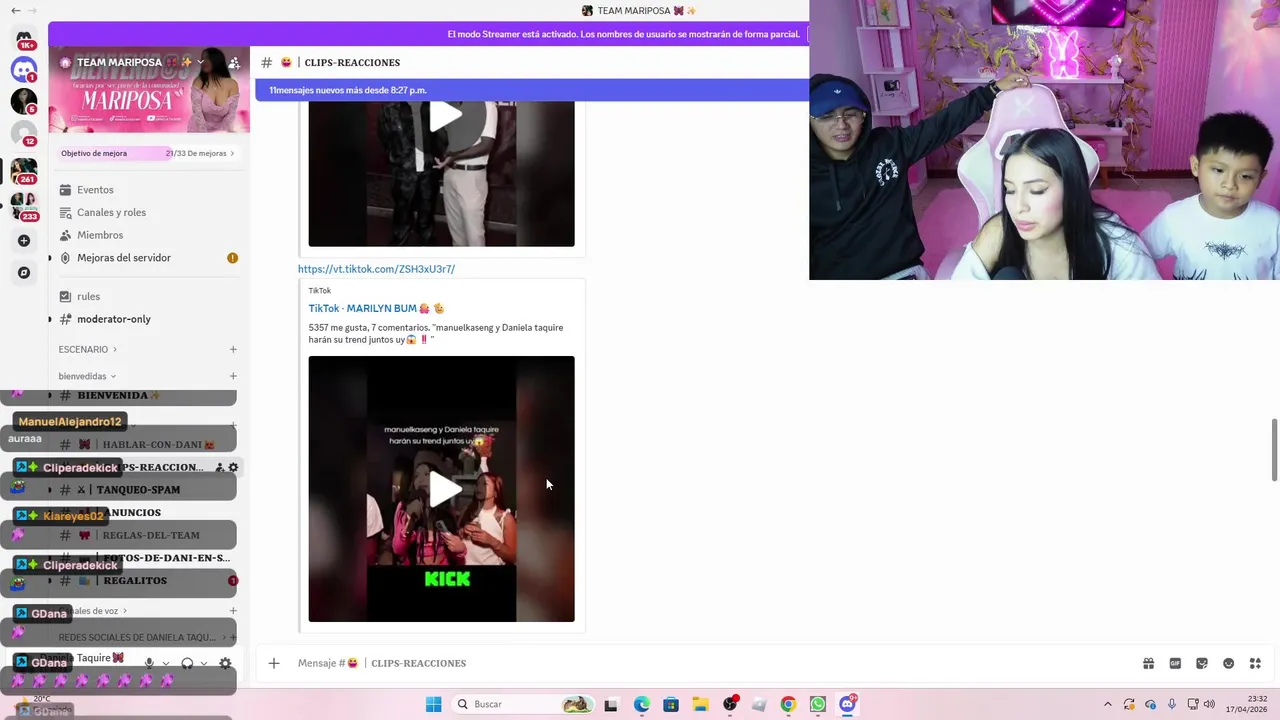Open sticker picker
Viewport: 1280px width, 720px height.
[1202, 663]
